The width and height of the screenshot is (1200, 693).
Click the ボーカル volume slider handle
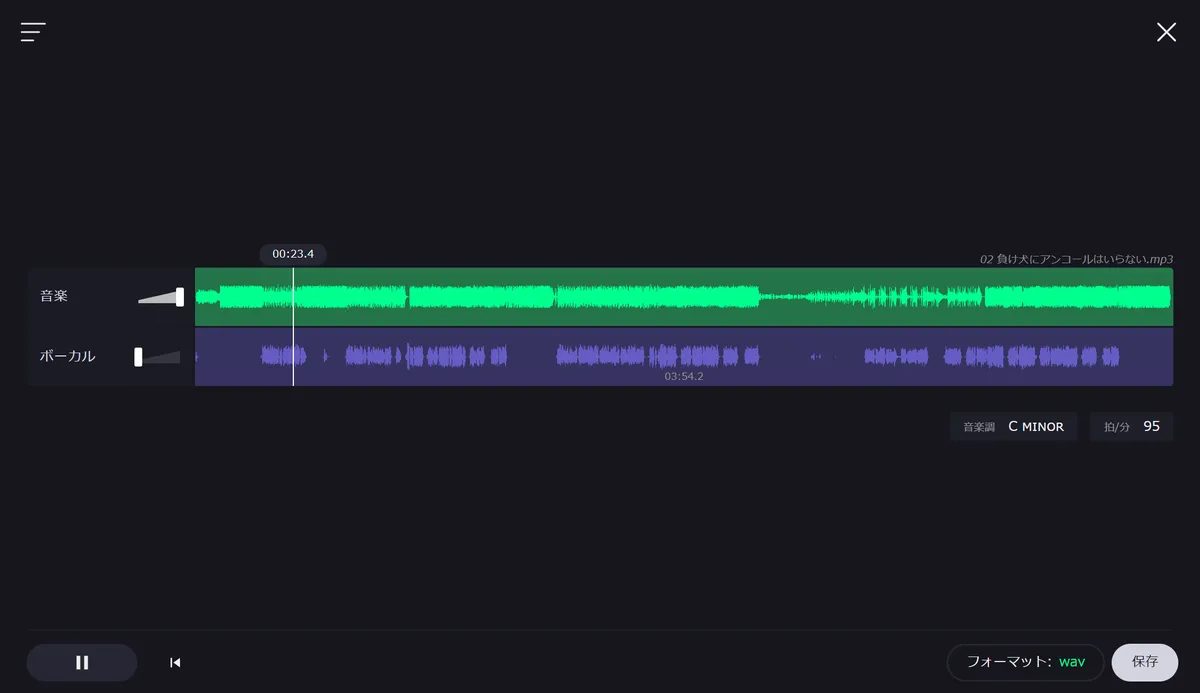pos(138,357)
